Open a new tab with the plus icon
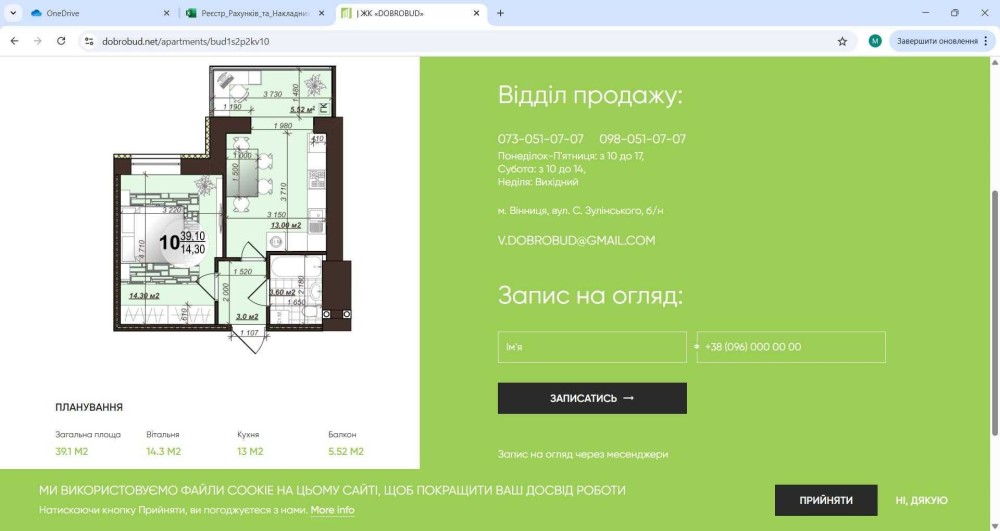1000x531 pixels. 500,13
